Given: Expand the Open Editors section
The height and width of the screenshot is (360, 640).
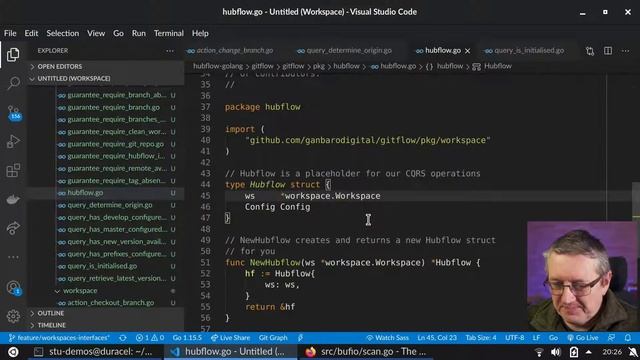Looking at the screenshot, I should [105, 66].
